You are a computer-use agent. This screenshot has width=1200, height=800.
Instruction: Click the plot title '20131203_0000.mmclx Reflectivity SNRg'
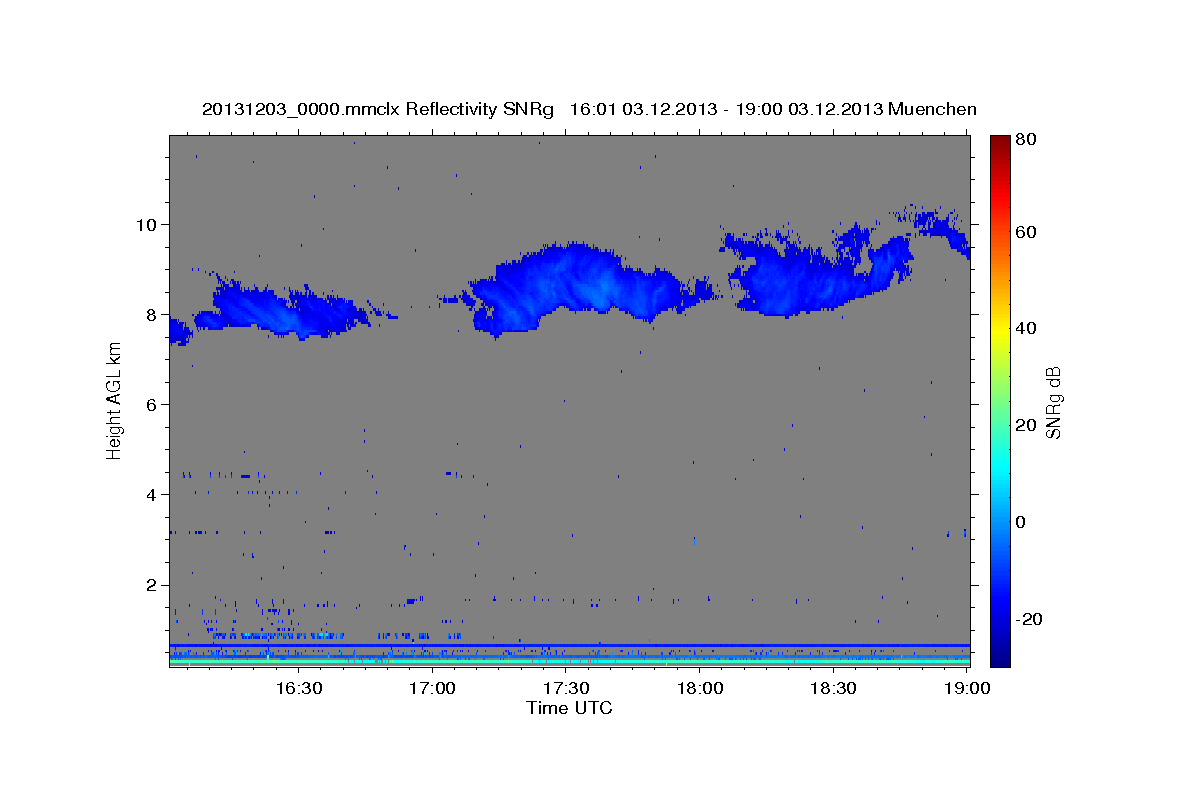[378, 109]
